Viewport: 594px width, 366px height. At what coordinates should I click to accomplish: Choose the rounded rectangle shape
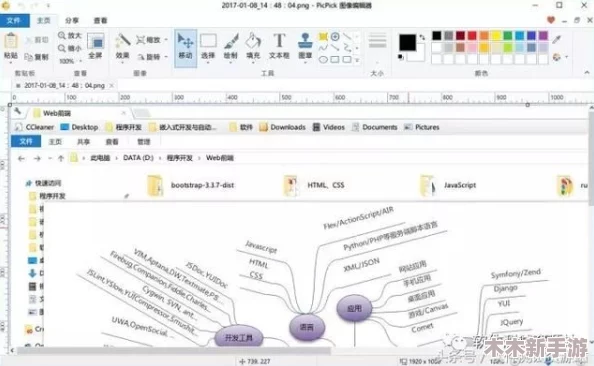coord(347,59)
